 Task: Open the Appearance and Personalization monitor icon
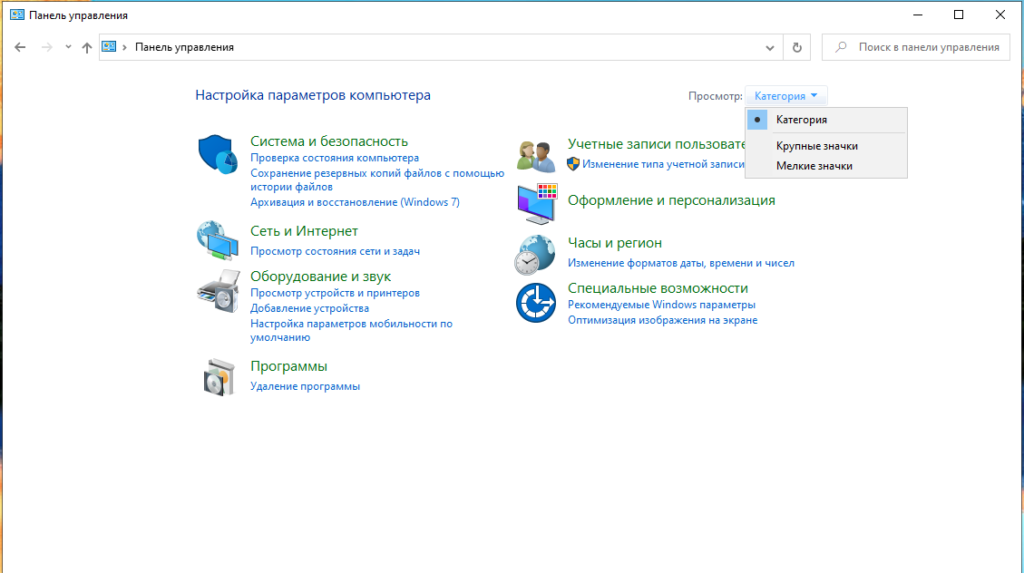pyautogui.click(x=537, y=204)
